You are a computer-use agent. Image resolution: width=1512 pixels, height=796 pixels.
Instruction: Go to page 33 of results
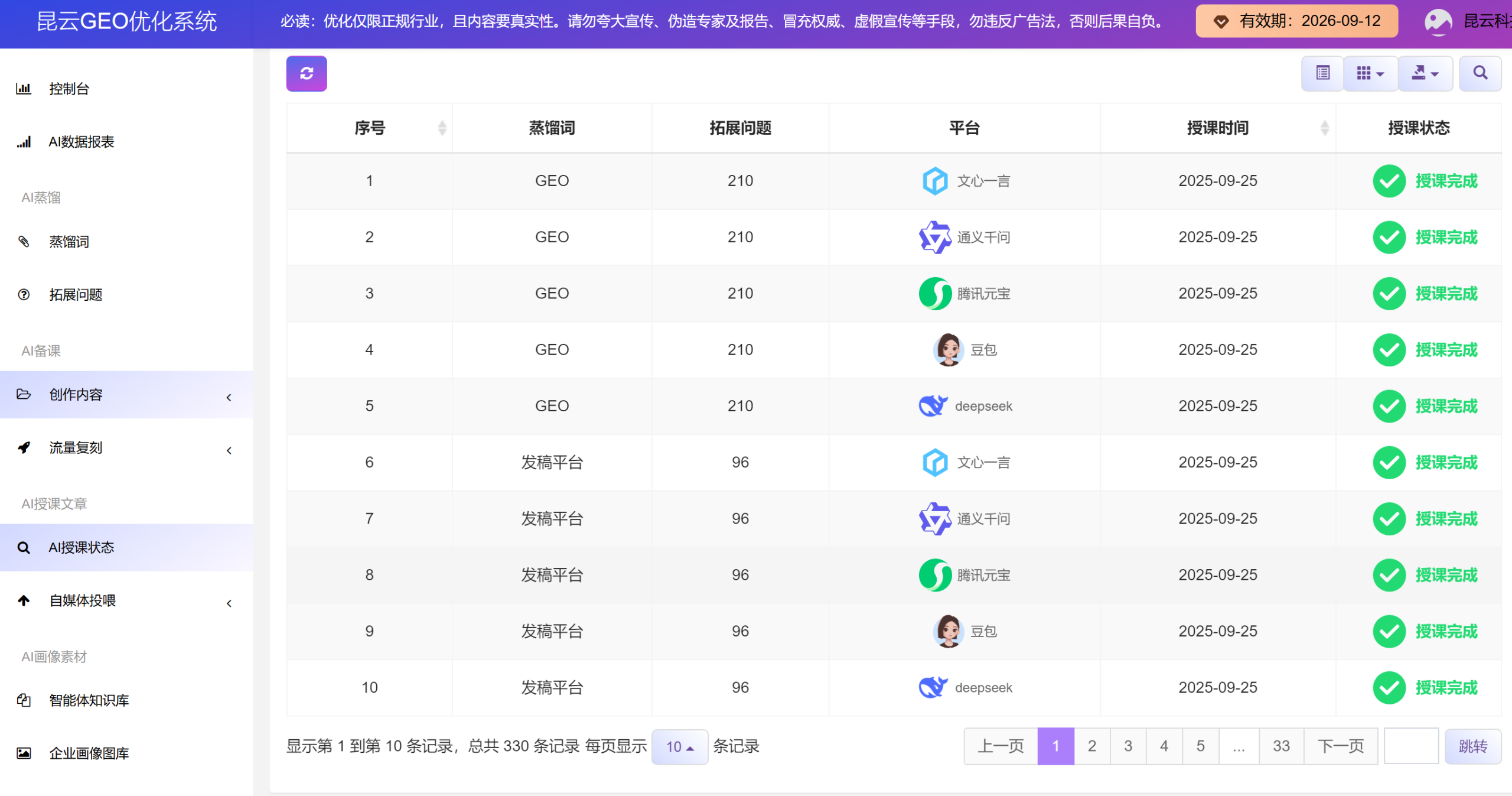[1280, 746]
